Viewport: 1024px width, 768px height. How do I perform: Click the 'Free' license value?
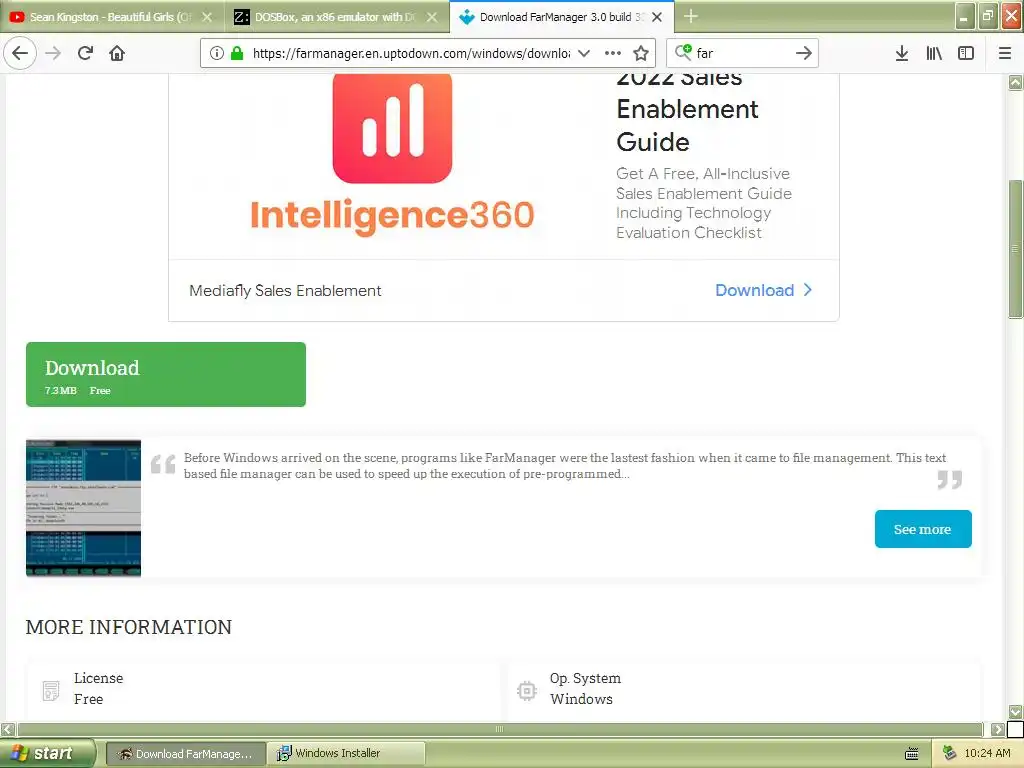click(88, 699)
